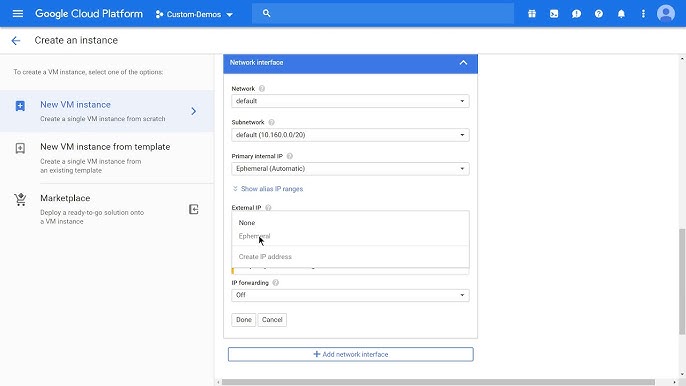
Task: Open the Network dropdown set to default
Action: click(350, 101)
